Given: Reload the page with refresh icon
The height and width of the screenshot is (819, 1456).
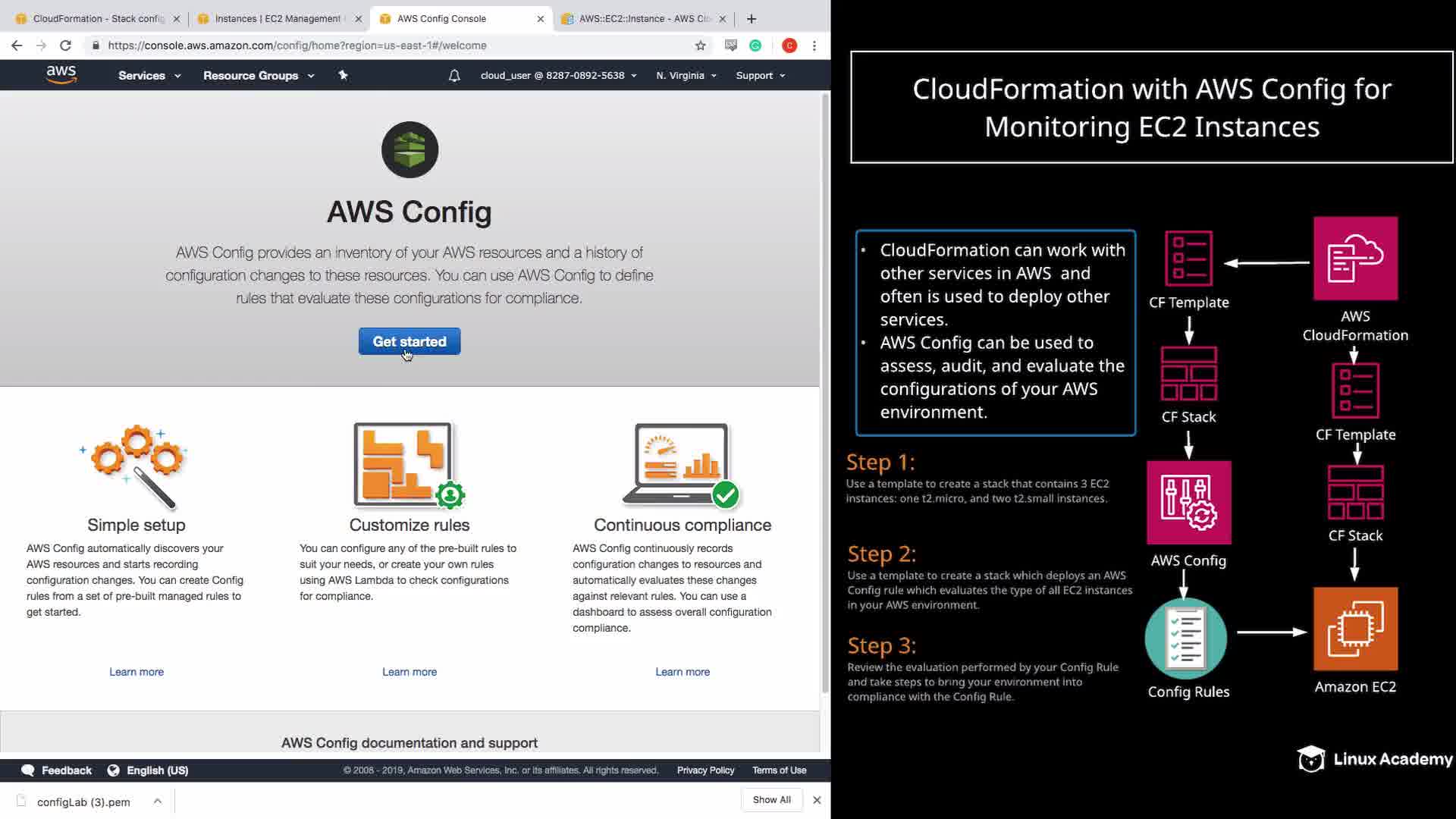Looking at the screenshot, I should pos(66,45).
